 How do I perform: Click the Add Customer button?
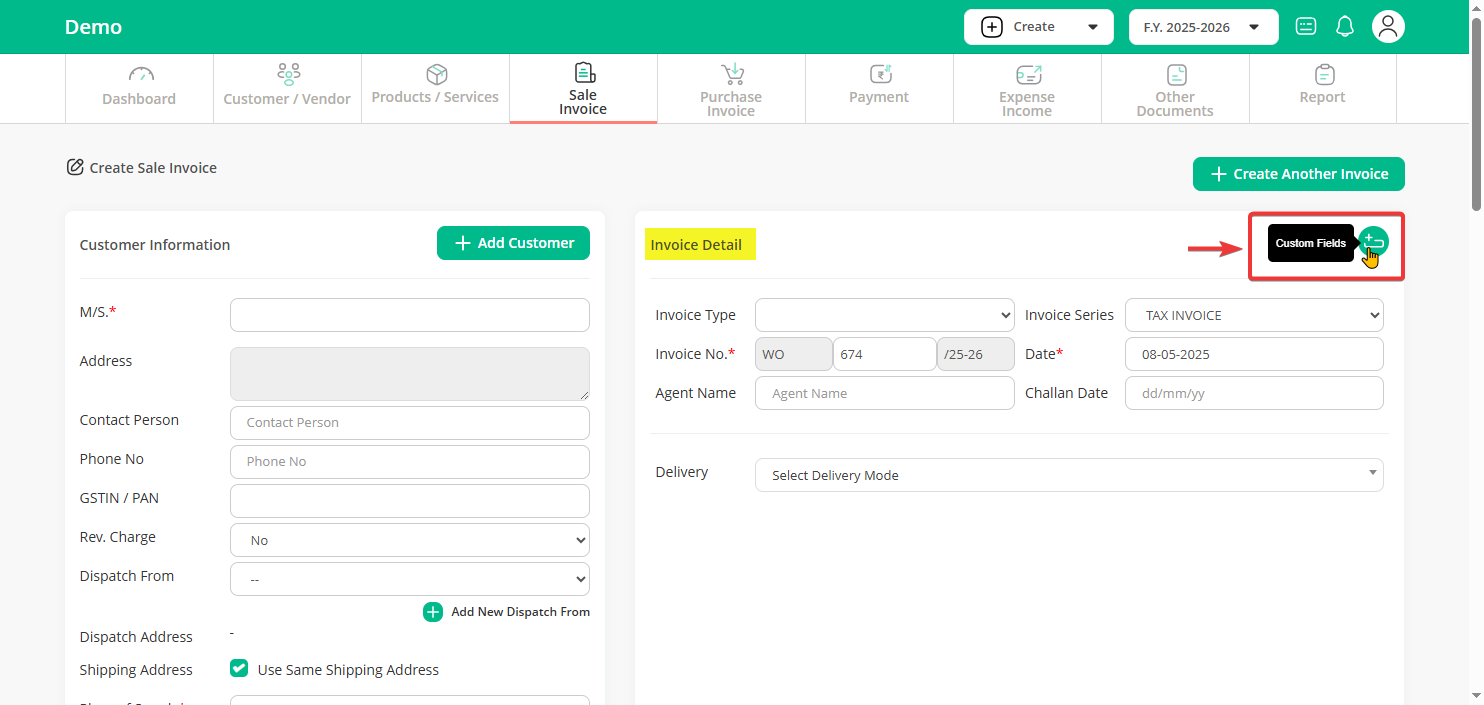pyautogui.click(x=513, y=243)
